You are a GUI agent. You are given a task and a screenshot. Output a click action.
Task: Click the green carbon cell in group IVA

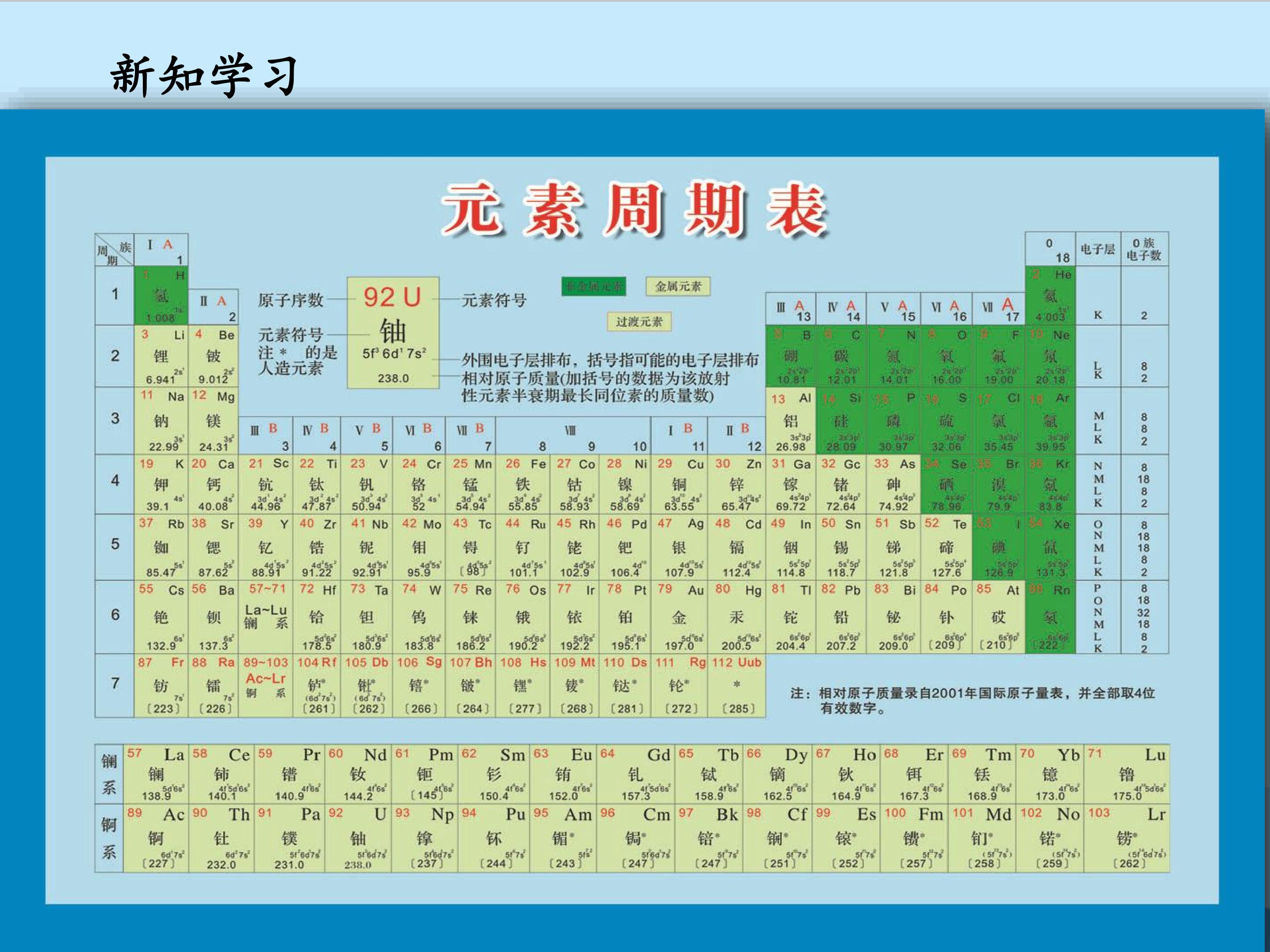tap(841, 357)
